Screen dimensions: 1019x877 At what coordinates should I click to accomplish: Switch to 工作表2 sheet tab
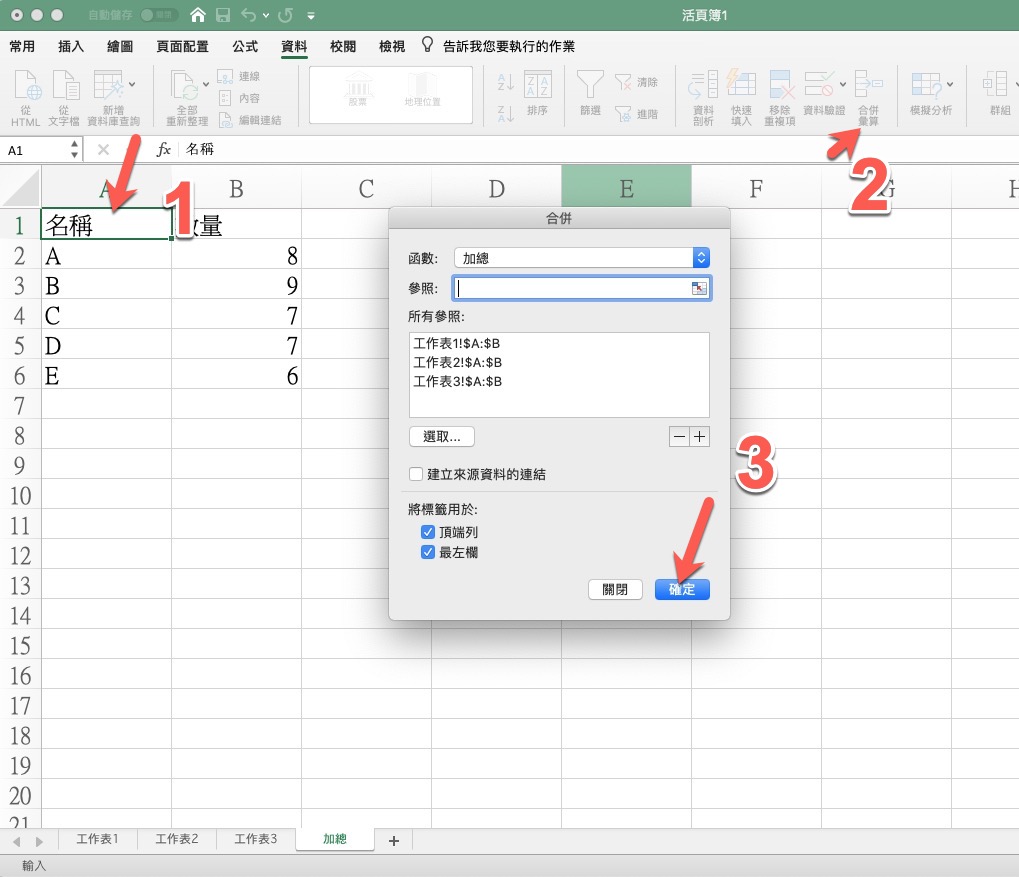pos(177,839)
